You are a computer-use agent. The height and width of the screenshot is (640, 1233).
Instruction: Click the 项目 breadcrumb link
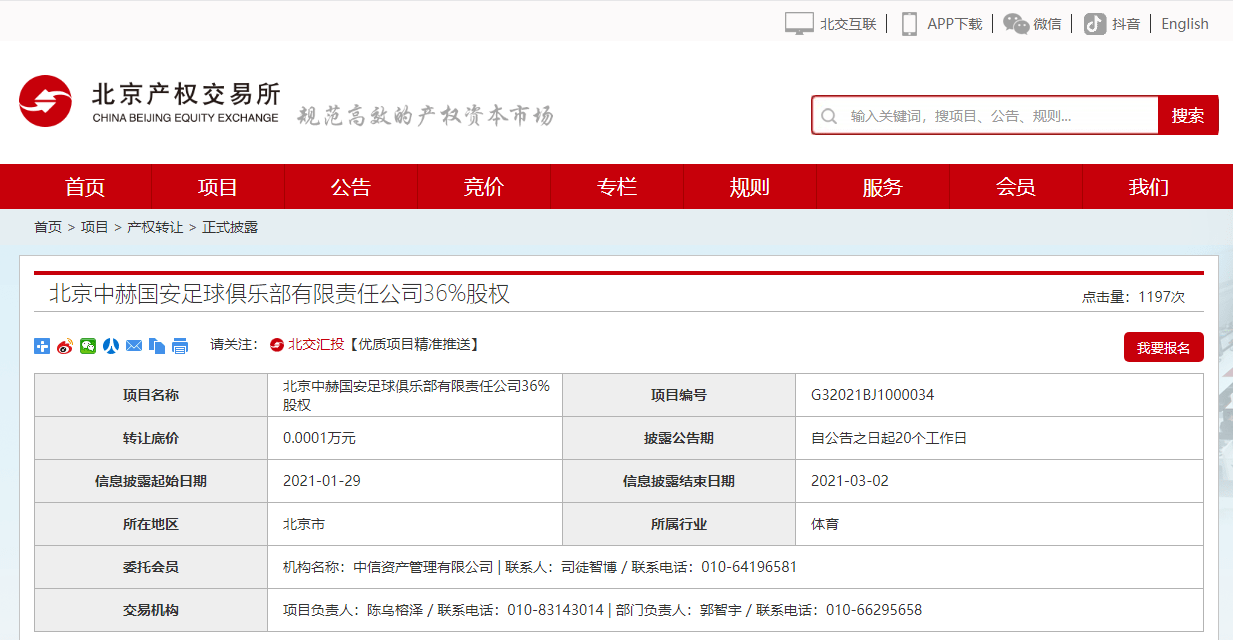(95, 227)
